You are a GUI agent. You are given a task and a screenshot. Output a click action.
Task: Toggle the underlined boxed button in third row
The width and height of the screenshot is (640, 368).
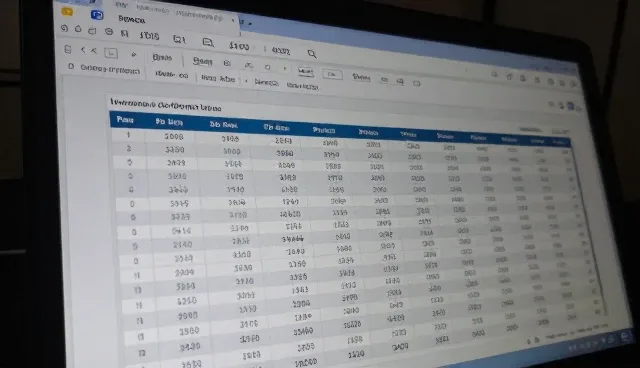[x=306, y=72]
